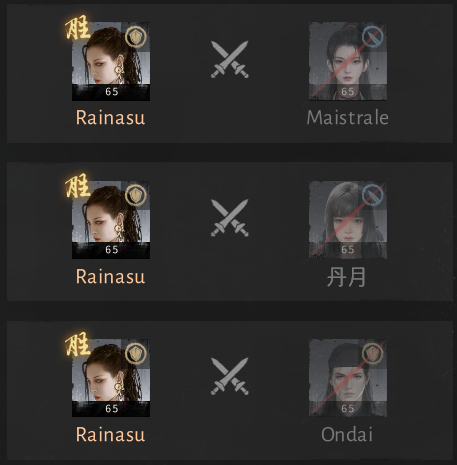Click the shield badge on Rainasu's portrait in the Maistrale match
The image size is (457, 465).
(136, 37)
